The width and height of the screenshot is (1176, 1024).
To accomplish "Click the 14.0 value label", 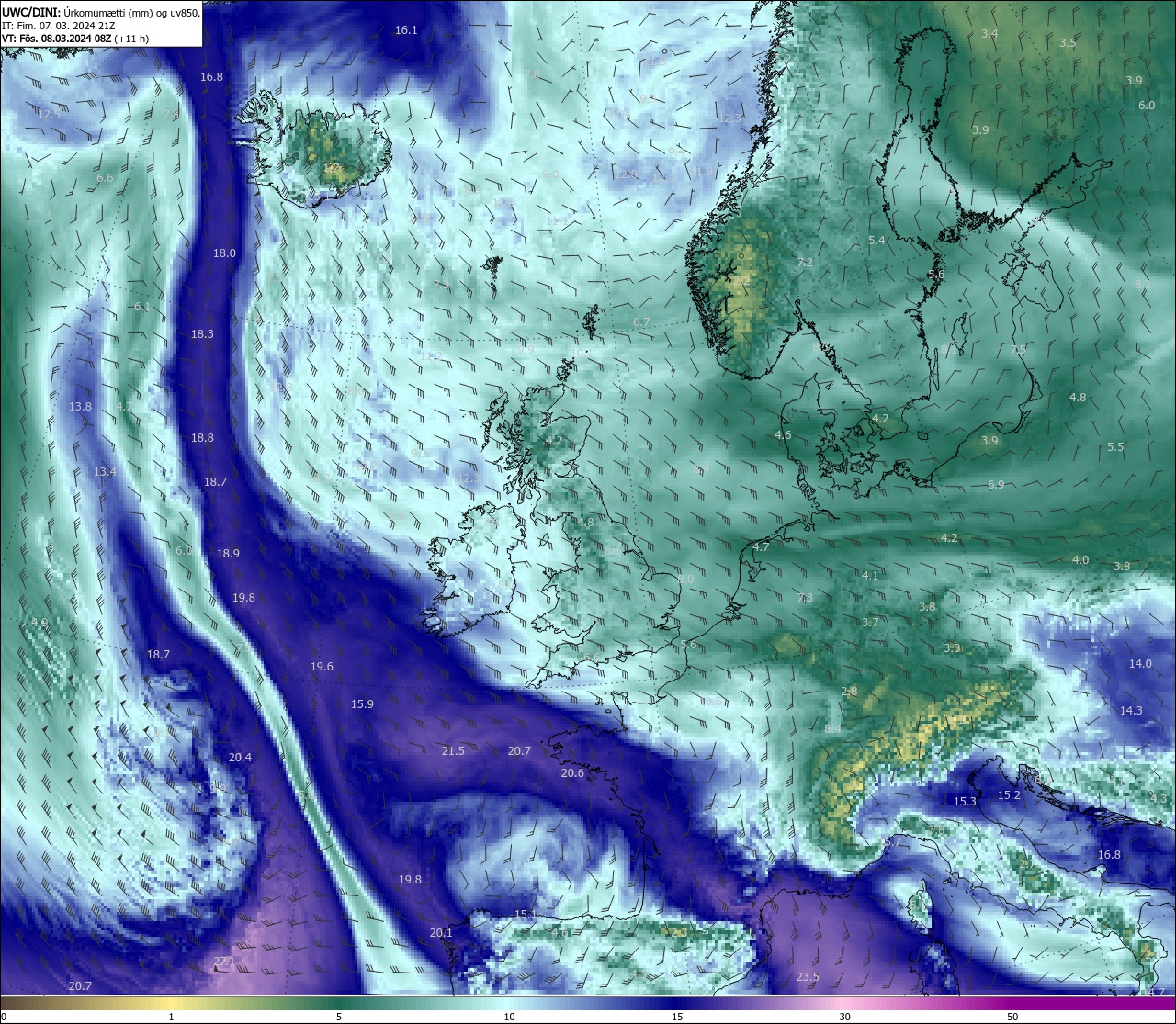I will click(x=1140, y=664).
